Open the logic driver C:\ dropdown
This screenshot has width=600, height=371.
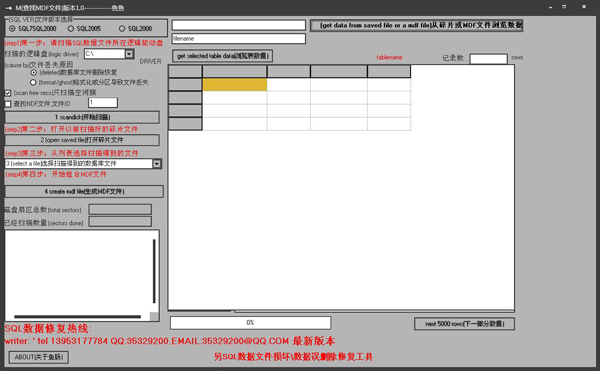click(x=129, y=54)
